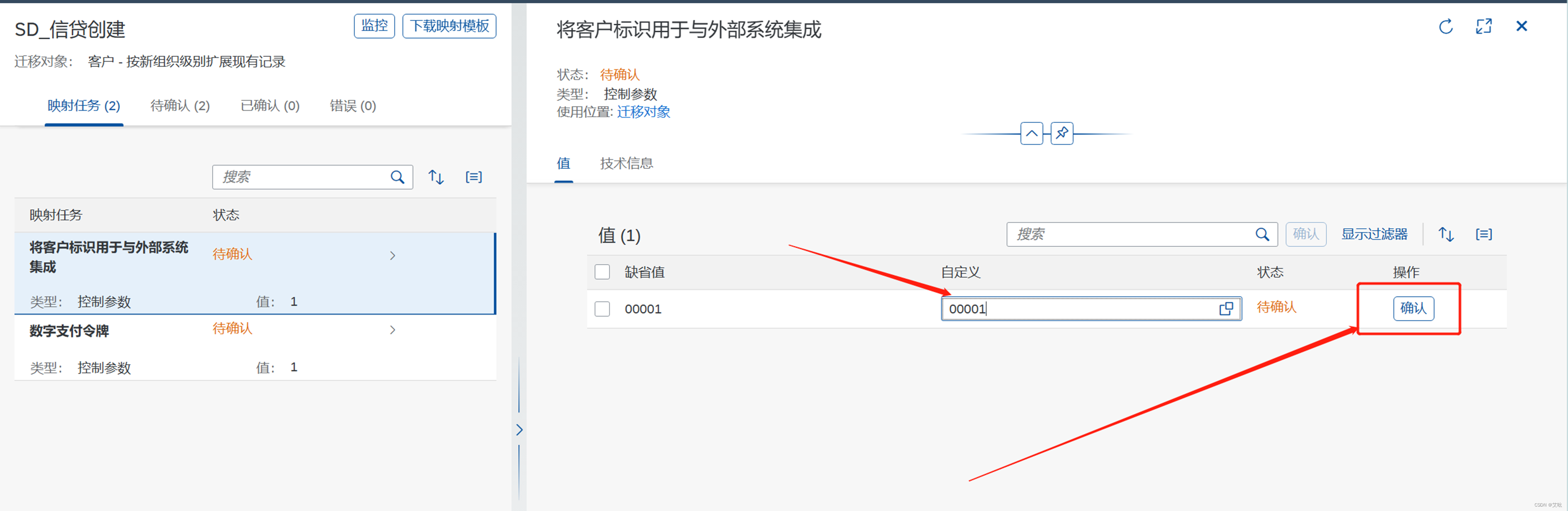Click the 缺省值 cell 00001

(643, 309)
